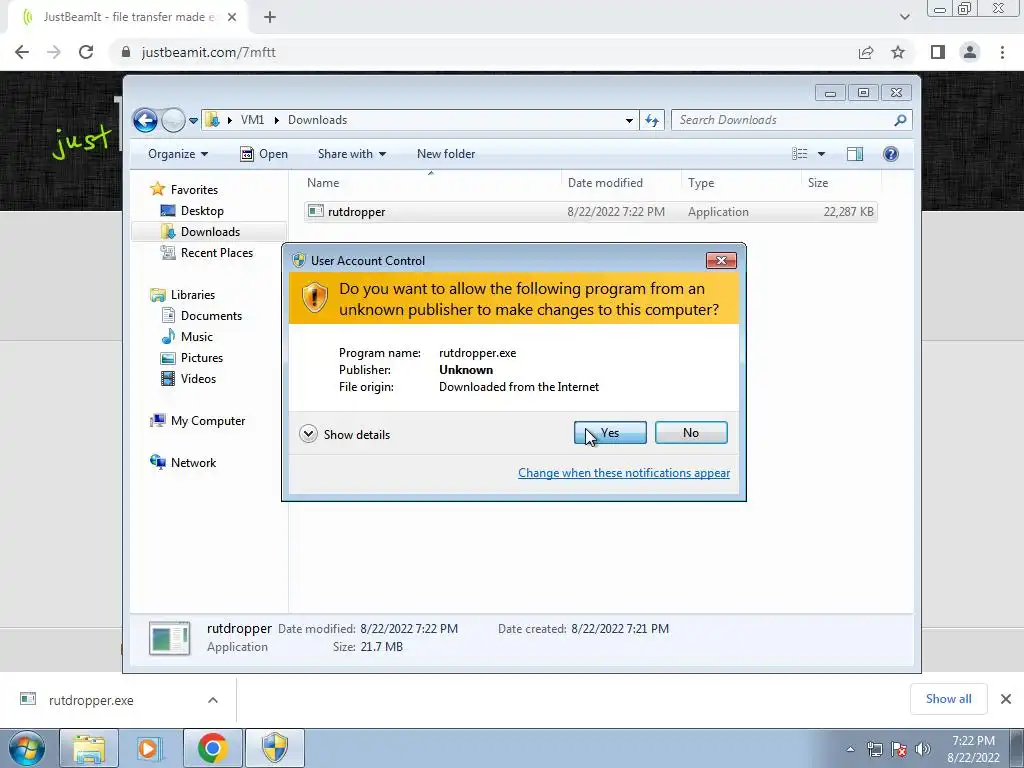The image size is (1024, 768).
Task: Sort by Size column header
Action: [841, 183]
